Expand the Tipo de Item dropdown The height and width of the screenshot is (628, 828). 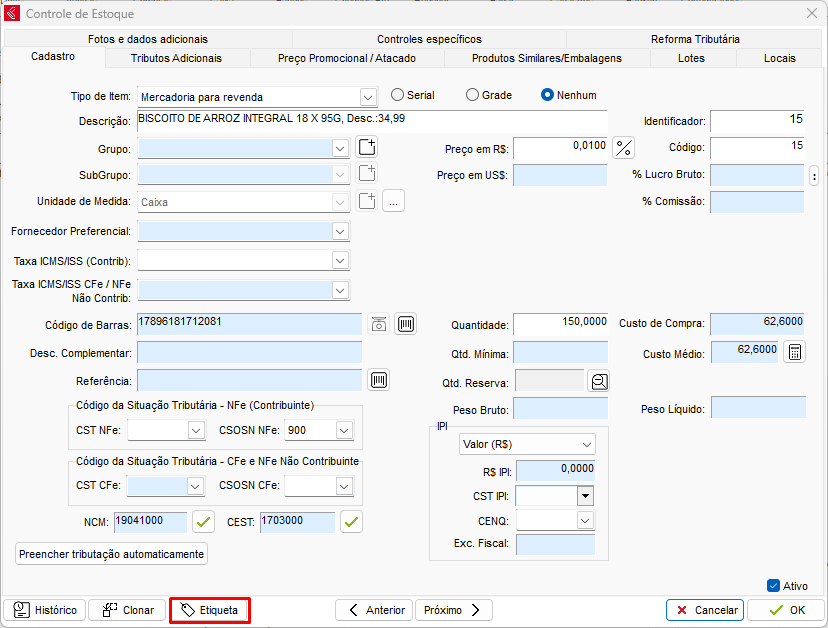367,97
